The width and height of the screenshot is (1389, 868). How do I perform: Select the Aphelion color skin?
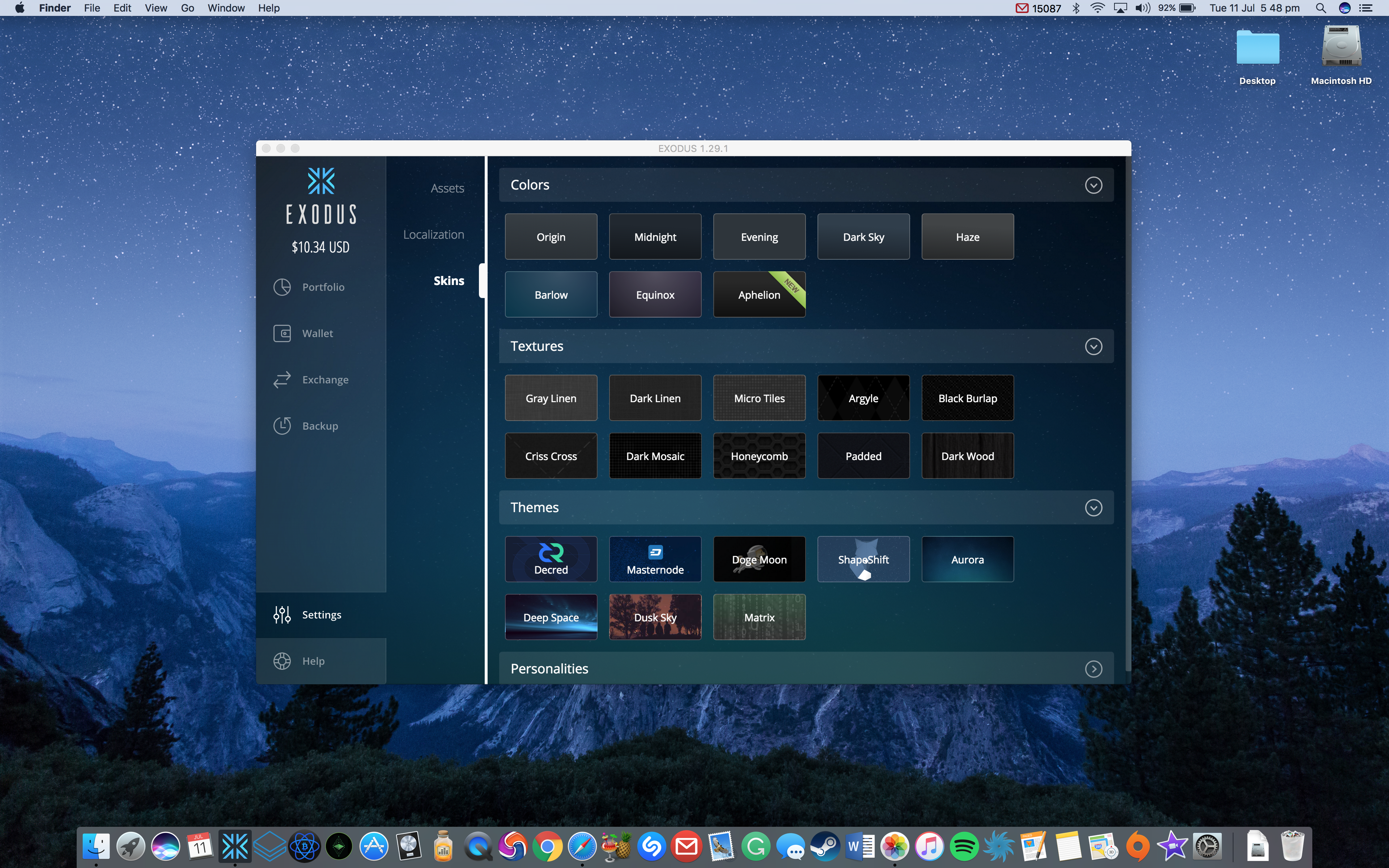click(x=759, y=294)
